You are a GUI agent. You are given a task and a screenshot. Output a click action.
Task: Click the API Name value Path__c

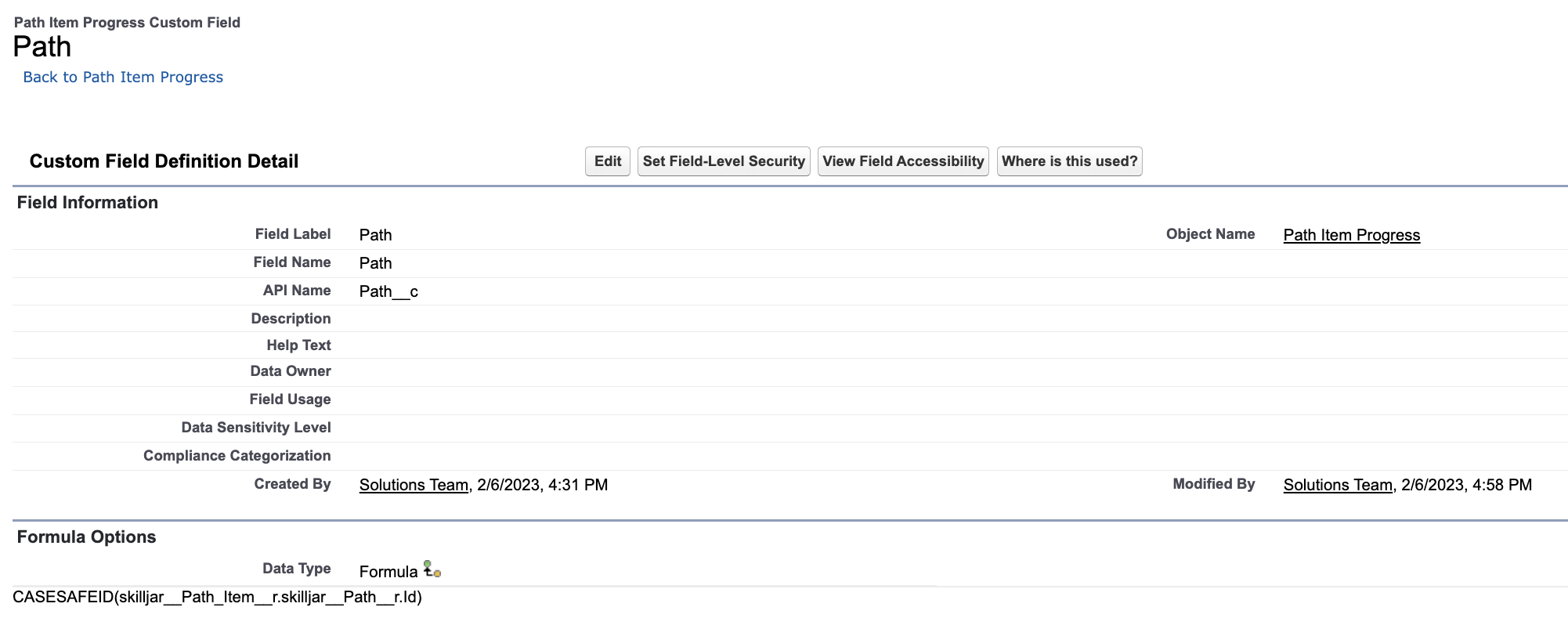point(388,291)
